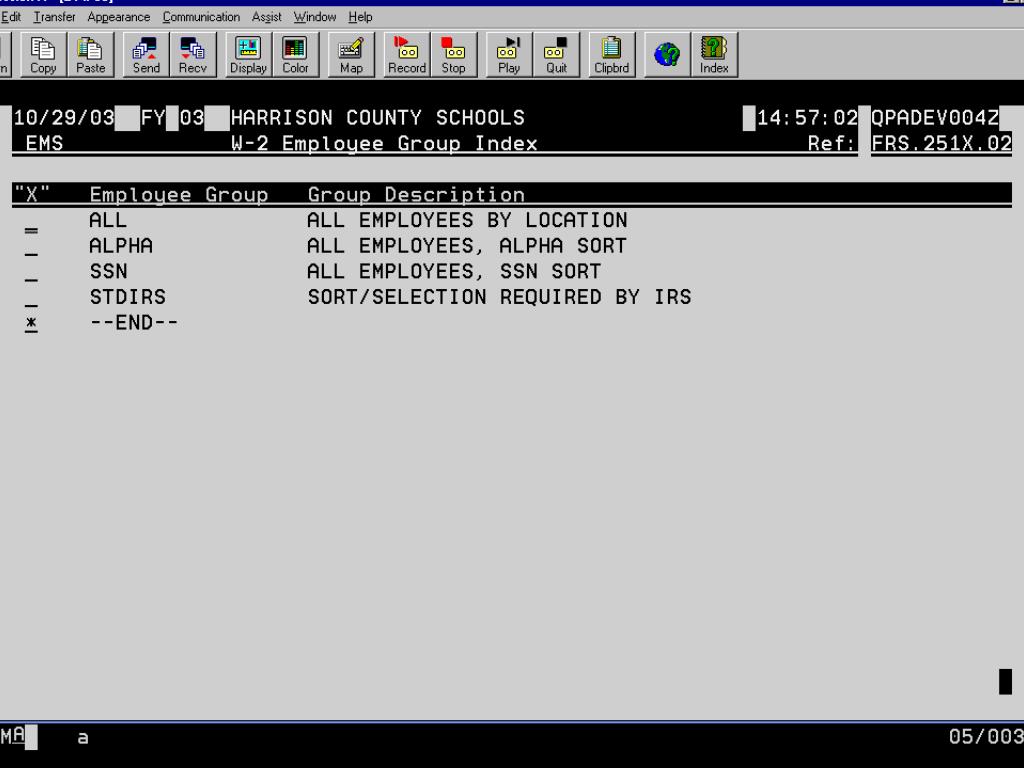The height and width of the screenshot is (768, 1024).
Task: Open the Index help icon
Action: pyautogui.click(x=714, y=55)
